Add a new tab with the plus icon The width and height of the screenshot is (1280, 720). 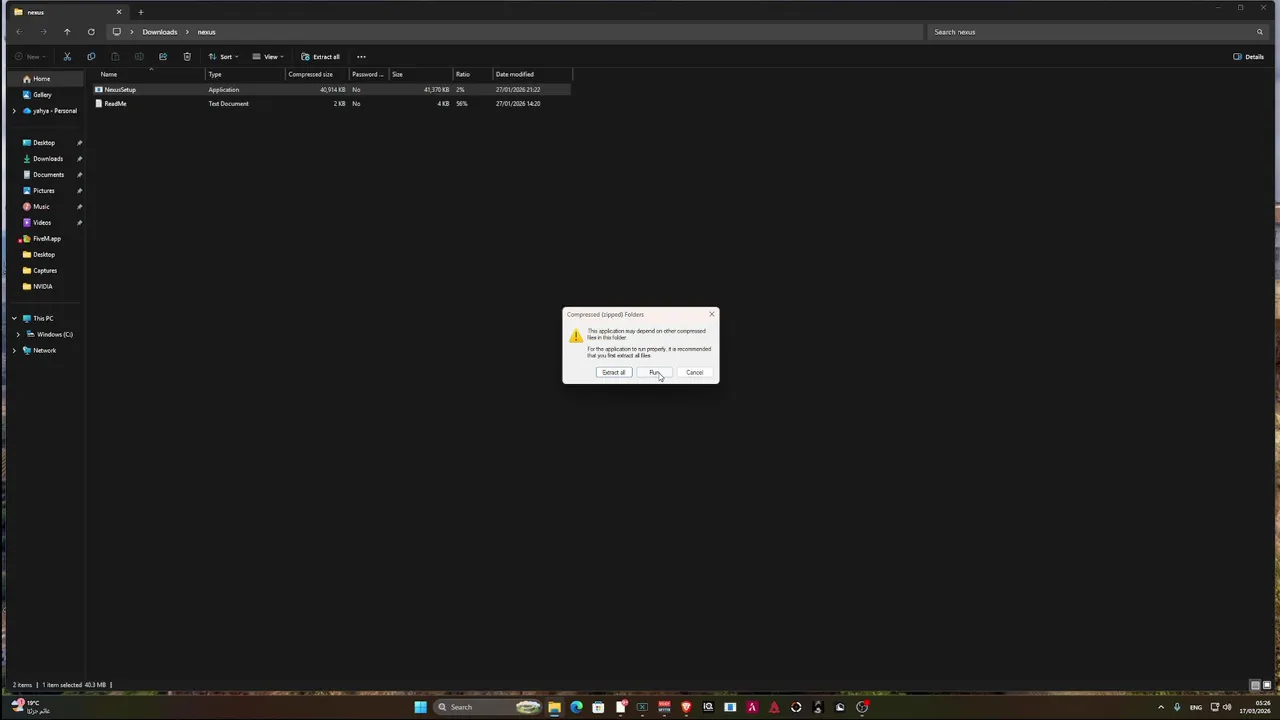tap(141, 12)
